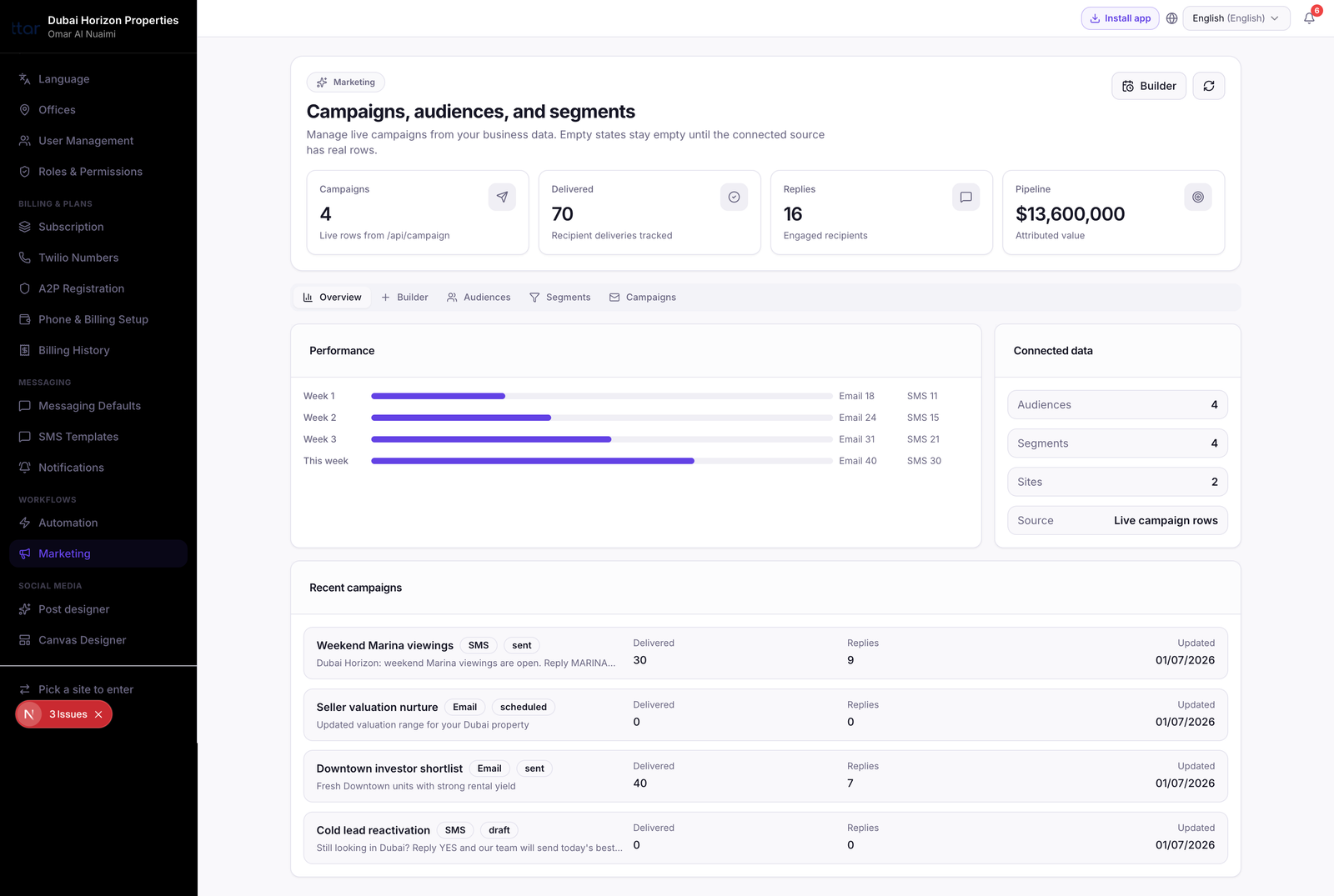Open the Cold lead reactivation campaign row
Viewport: 1334px width, 896px height.
765,838
